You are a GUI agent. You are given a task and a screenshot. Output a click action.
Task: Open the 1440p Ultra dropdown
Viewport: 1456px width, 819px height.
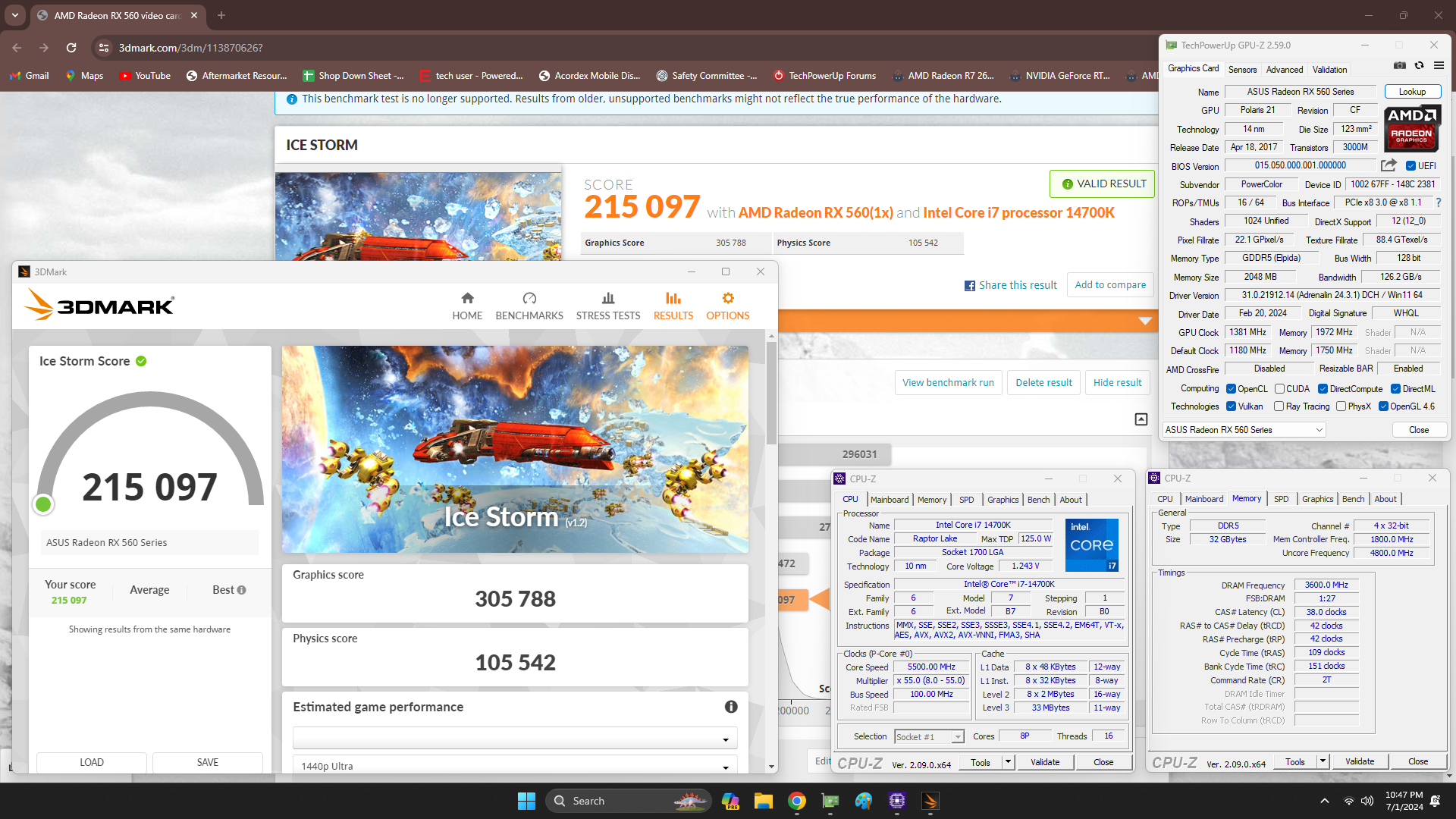pyautogui.click(x=515, y=765)
